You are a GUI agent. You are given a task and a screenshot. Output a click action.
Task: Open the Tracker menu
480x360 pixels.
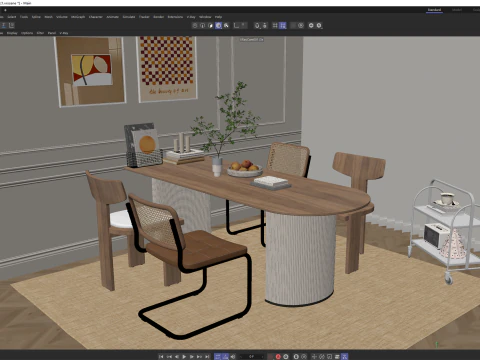click(144, 17)
